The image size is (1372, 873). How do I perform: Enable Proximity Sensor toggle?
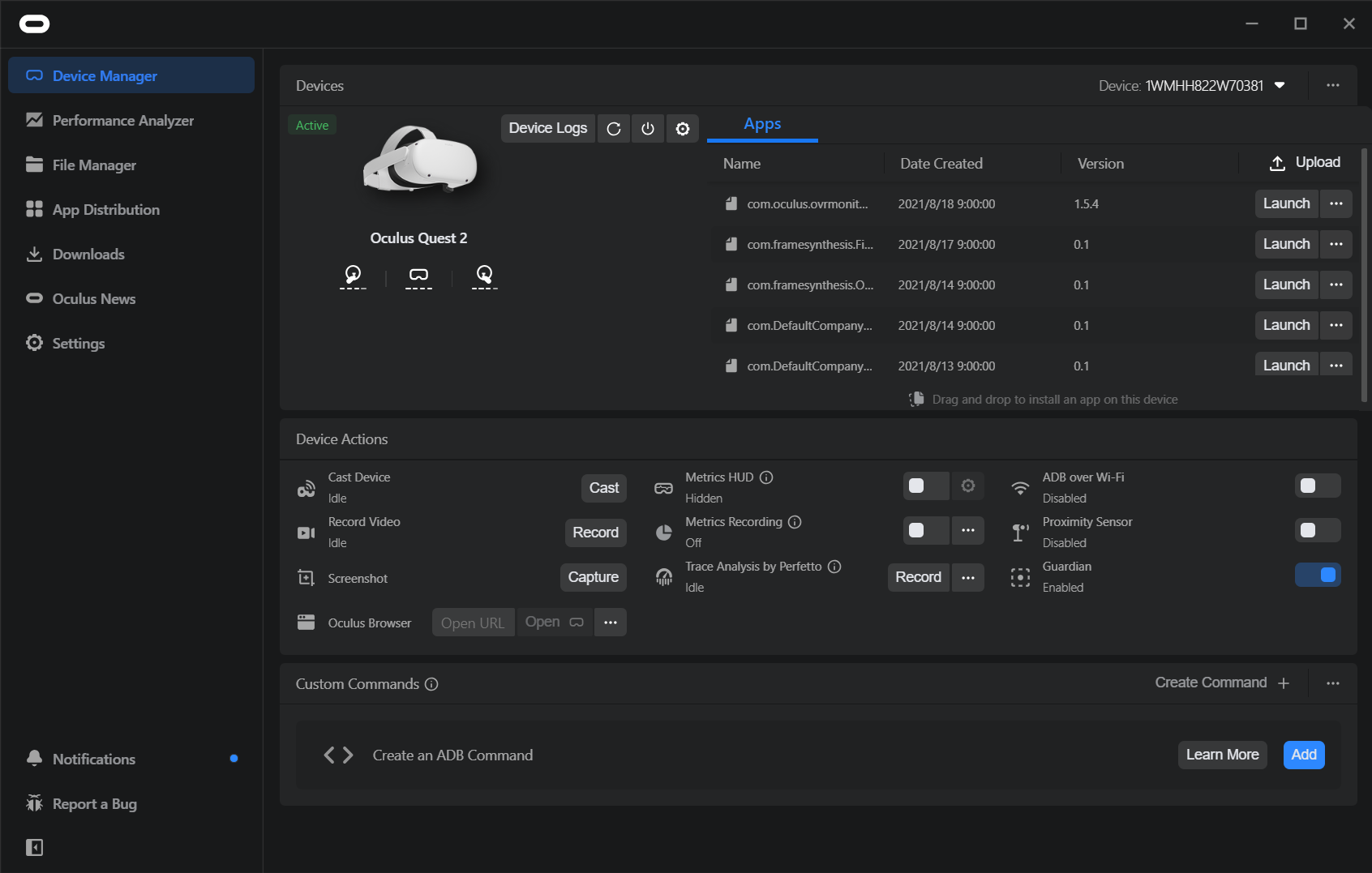click(1318, 530)
